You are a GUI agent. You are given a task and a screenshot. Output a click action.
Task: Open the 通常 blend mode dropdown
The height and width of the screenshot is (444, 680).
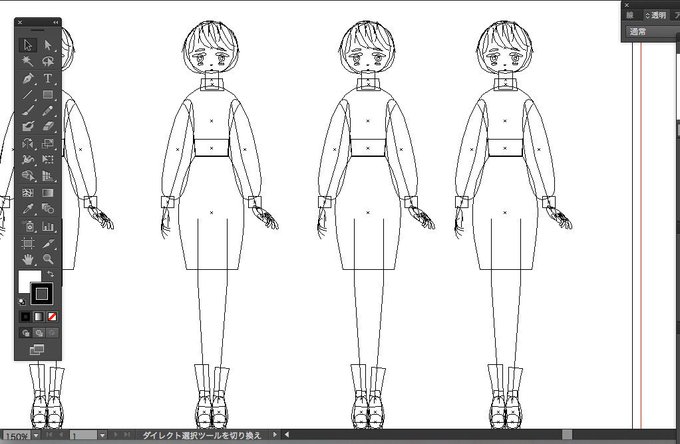tap(653, 32)
